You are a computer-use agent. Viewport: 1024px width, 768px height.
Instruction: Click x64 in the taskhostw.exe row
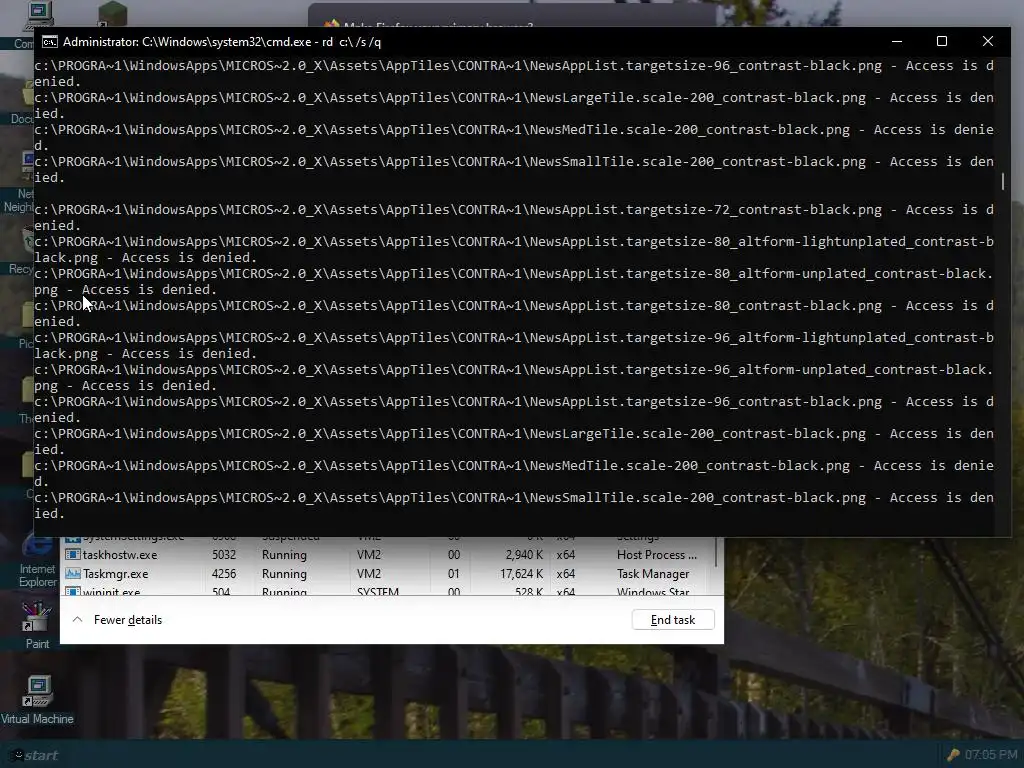566,554
